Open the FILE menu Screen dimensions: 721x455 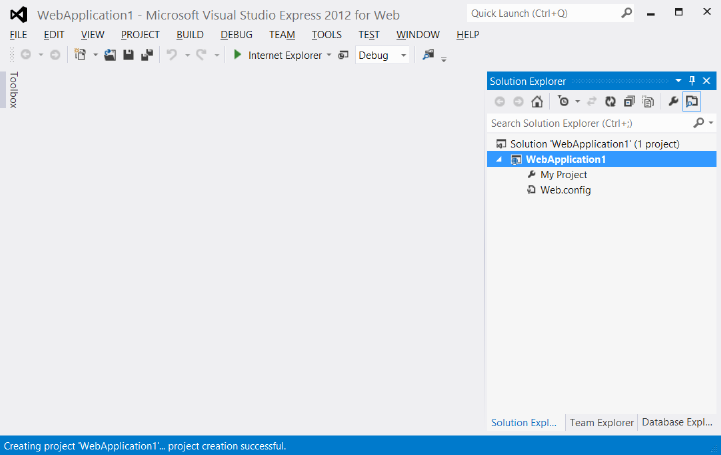[18, 35]
